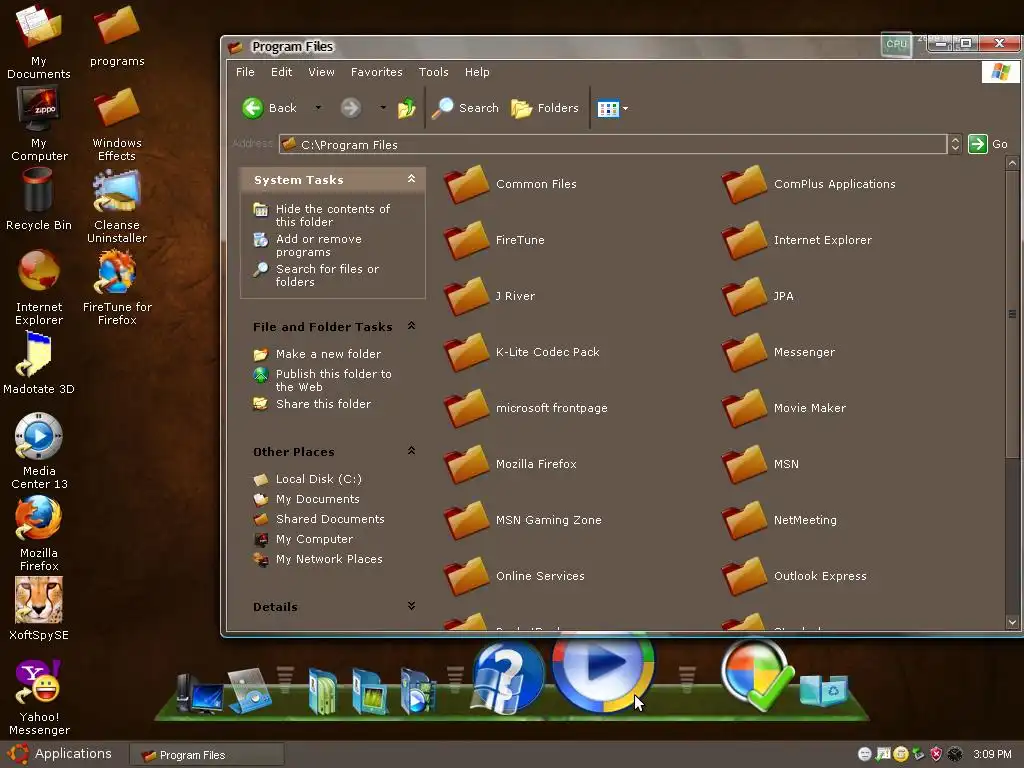
Task: Click the Help question mark dock icon
Action: click(507, 677)
